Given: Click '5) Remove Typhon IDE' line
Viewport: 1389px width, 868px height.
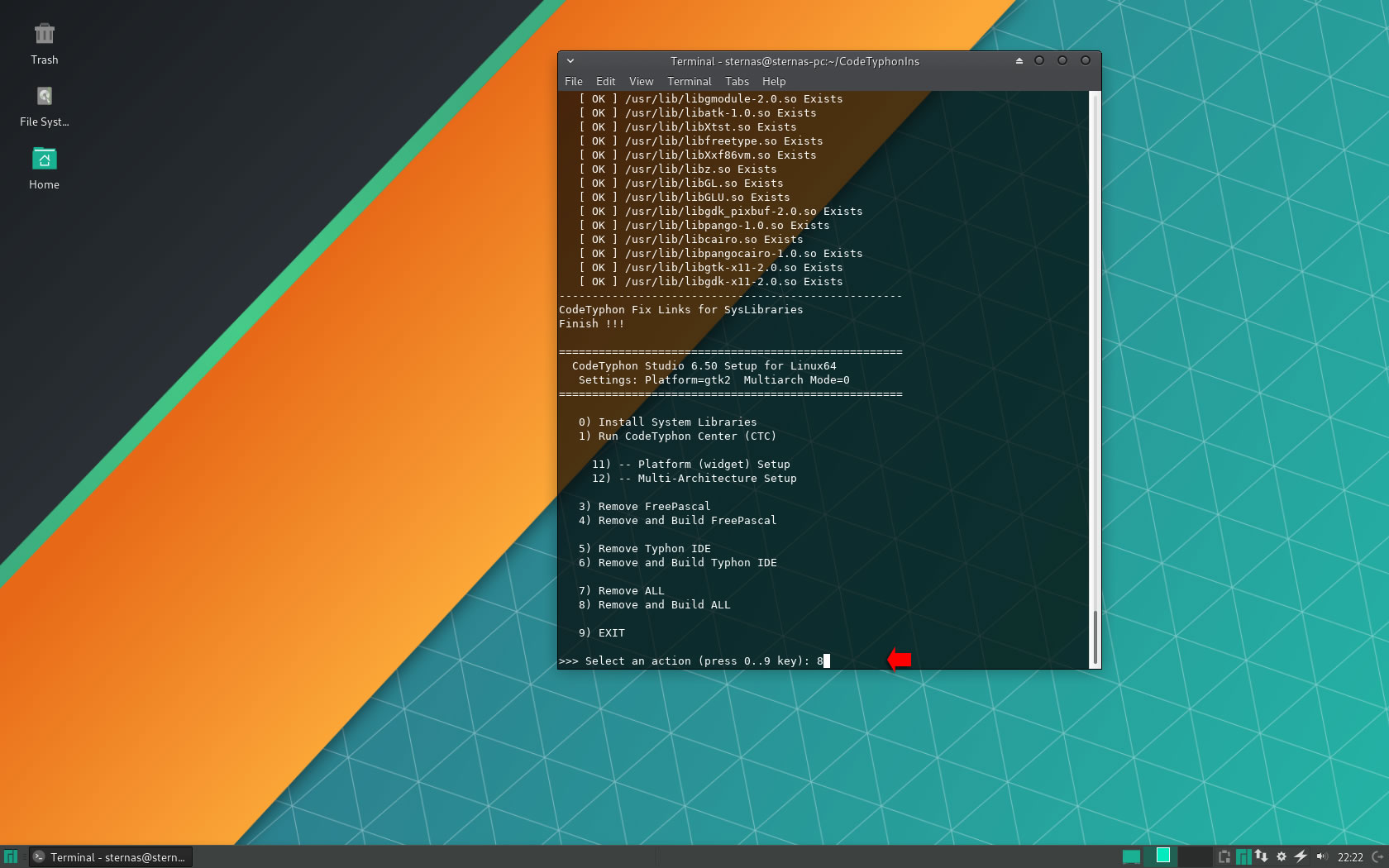Looking at the screenshot, I should click(x=645, y=549).
